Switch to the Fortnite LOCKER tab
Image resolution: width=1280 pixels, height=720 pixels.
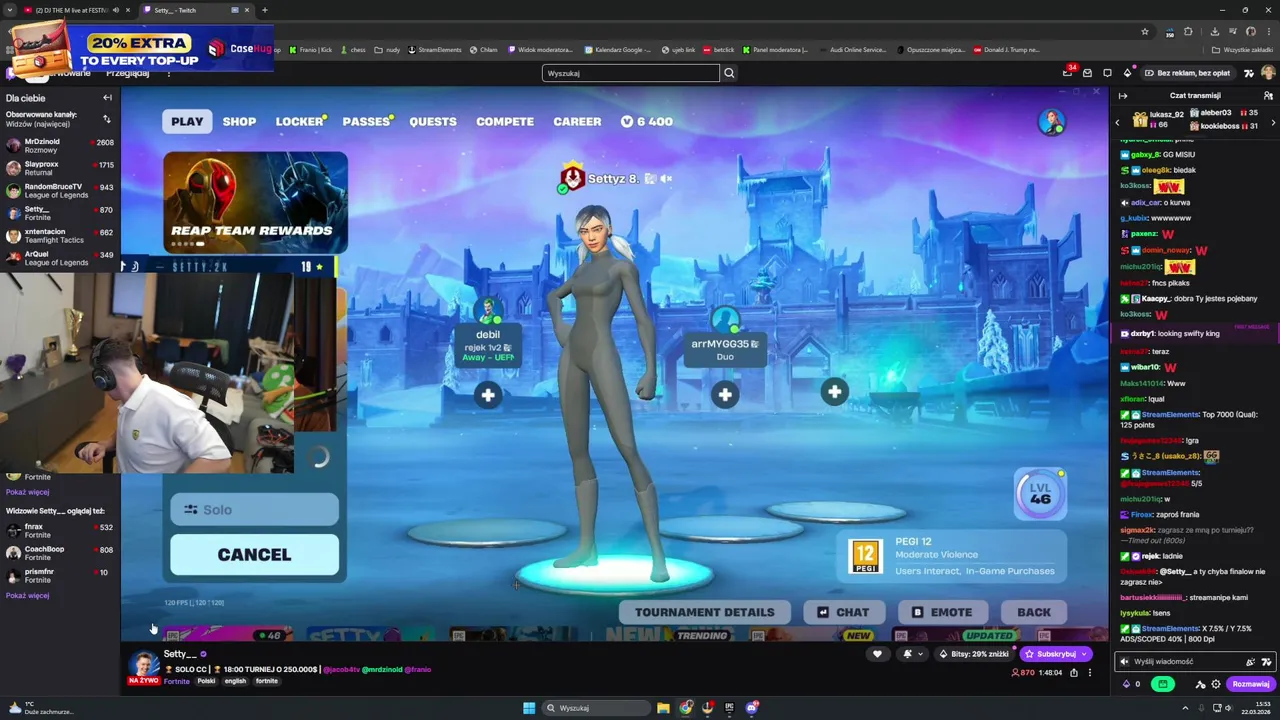tap(300, 121)
